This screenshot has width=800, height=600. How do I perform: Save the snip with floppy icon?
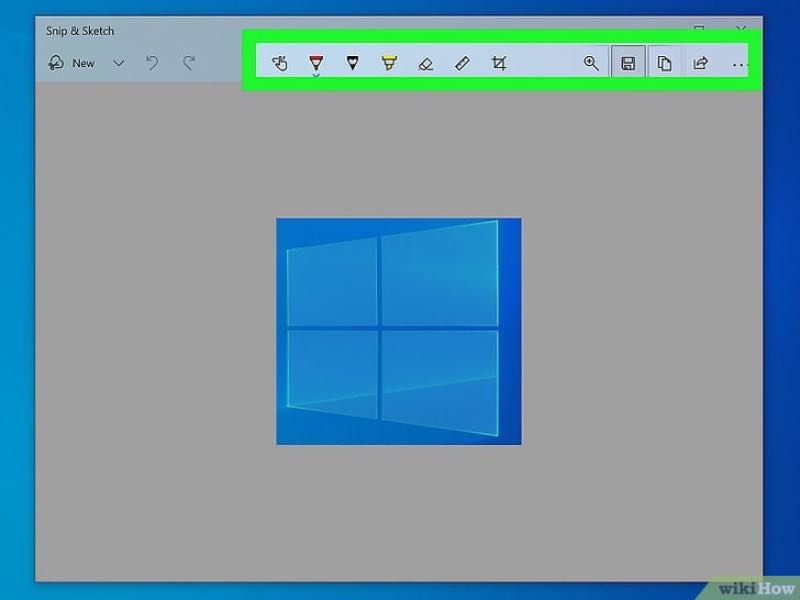(x=628, y=63)
